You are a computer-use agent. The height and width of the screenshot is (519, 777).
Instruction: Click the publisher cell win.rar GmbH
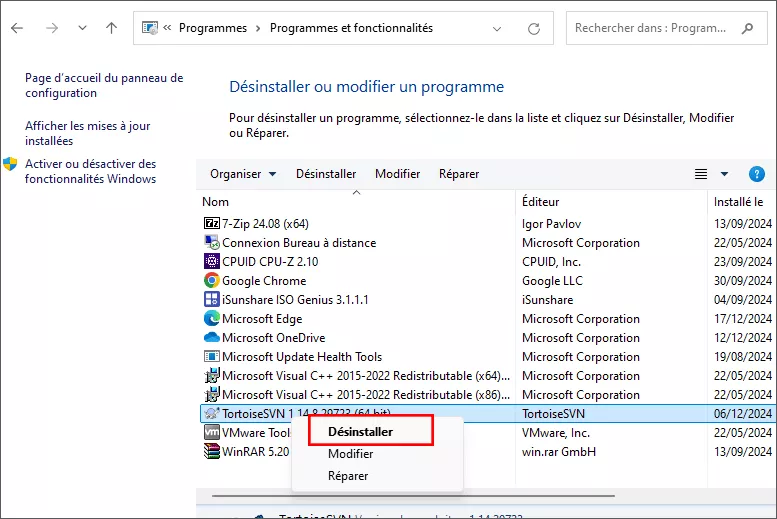[x=558, y=452]
